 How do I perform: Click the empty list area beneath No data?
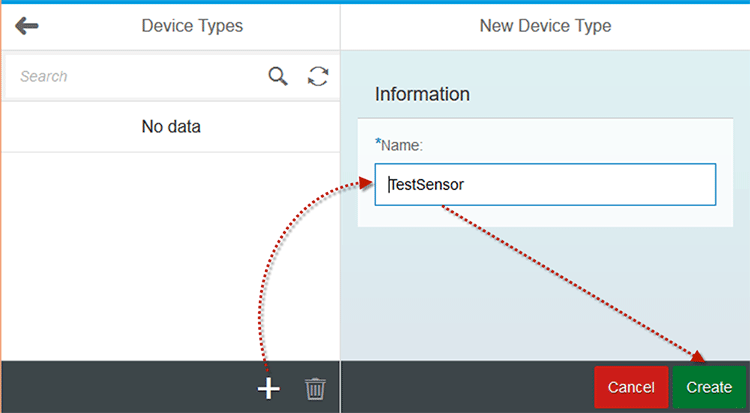[x=171, y=257]
